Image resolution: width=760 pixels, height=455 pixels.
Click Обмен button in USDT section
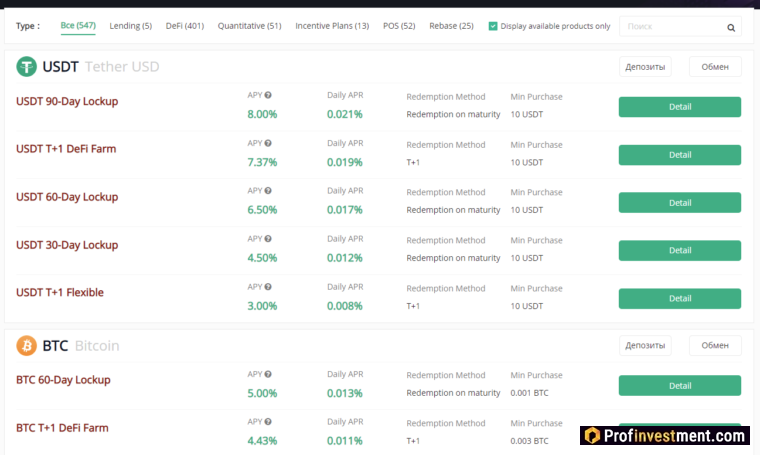point(715,67)
